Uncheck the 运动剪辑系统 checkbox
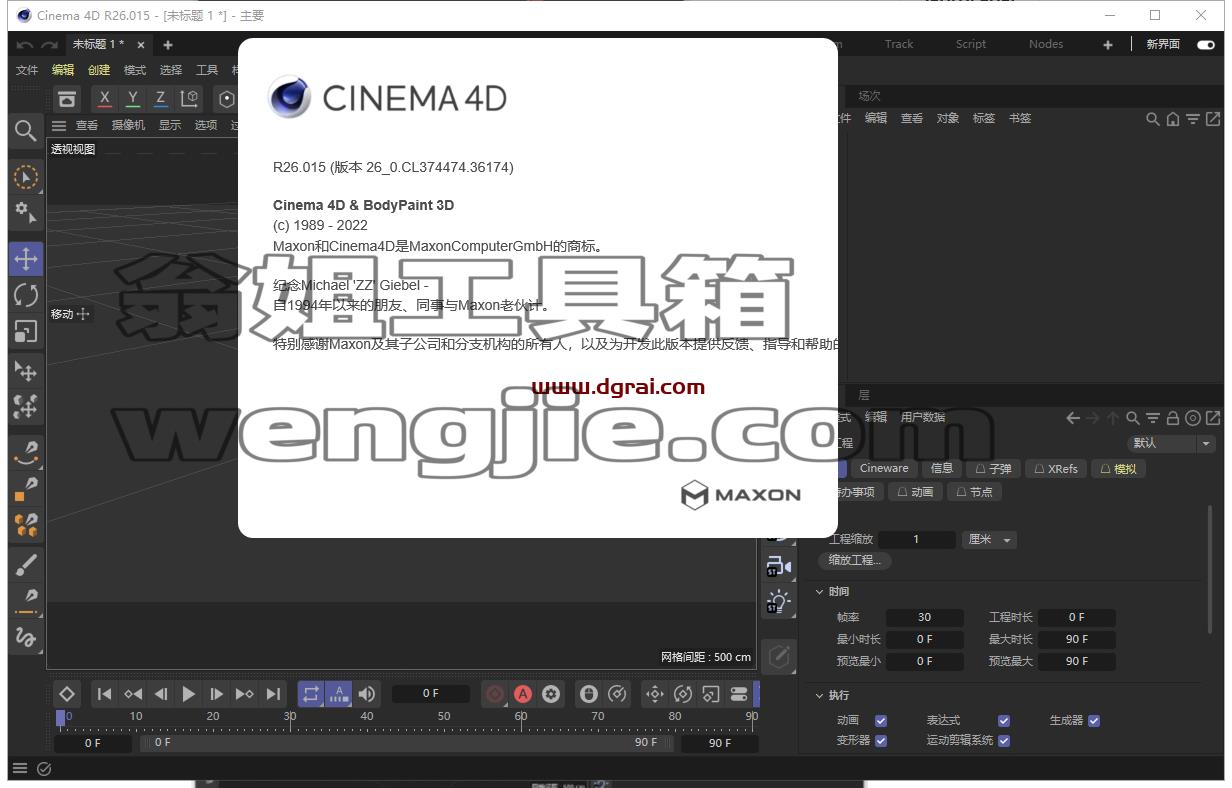Image resolution: width=1232 pixels, height=788 pixels. [1004, 741]
